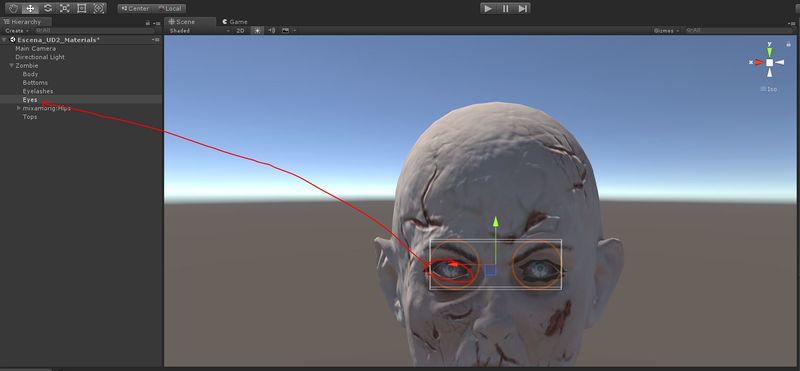The image size is (800, 371).
Task: Select the Eyelashes child object
Action: [38, 91]
